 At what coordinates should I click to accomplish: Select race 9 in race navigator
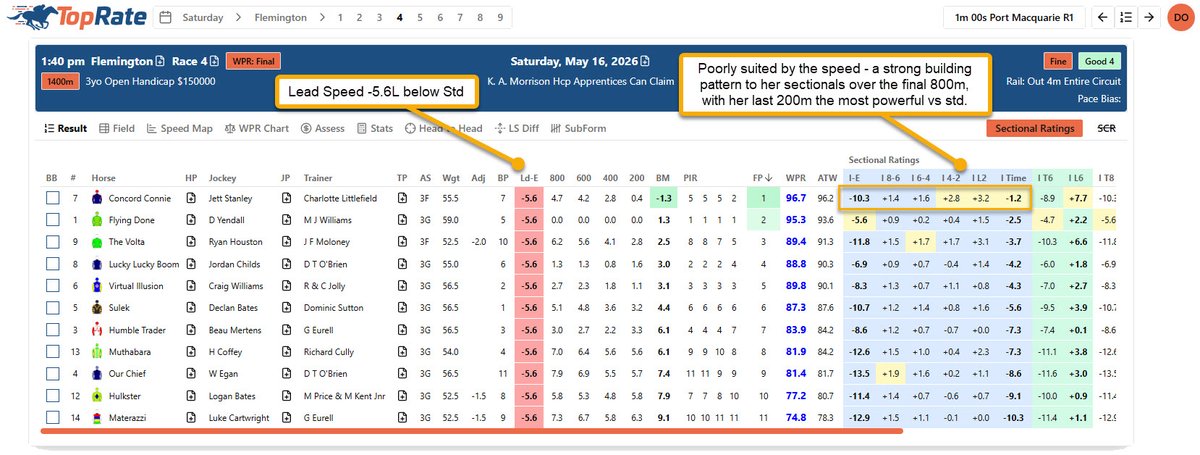click(x=498, y=17)
